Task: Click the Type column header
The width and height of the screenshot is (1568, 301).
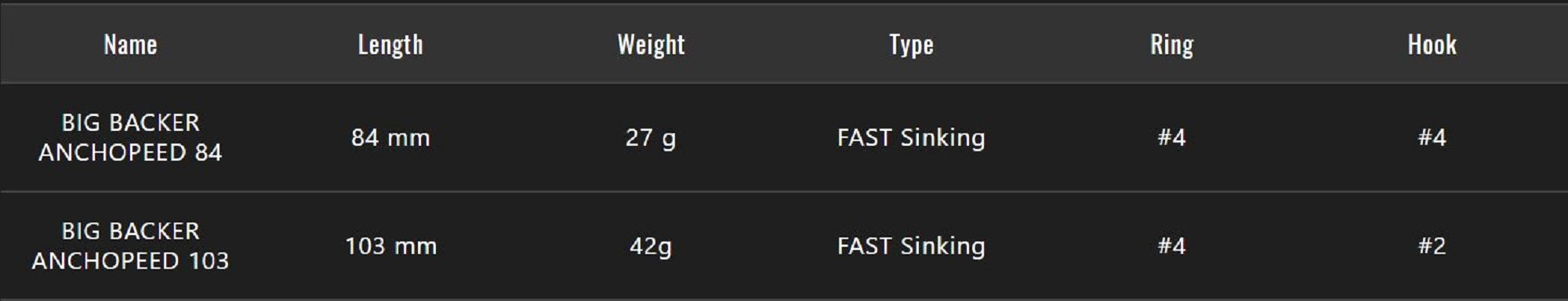Action: tap(911, 45)
